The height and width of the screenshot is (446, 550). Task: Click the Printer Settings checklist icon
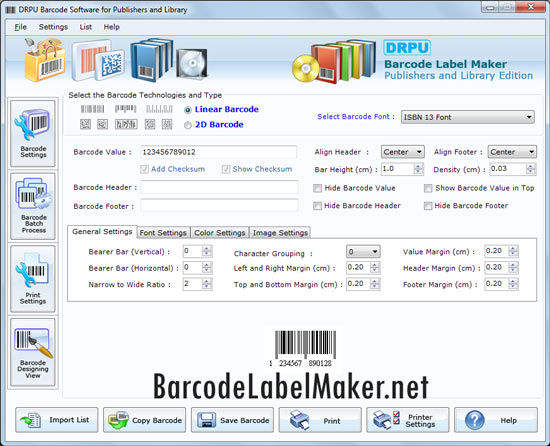(x=386, y=420)
